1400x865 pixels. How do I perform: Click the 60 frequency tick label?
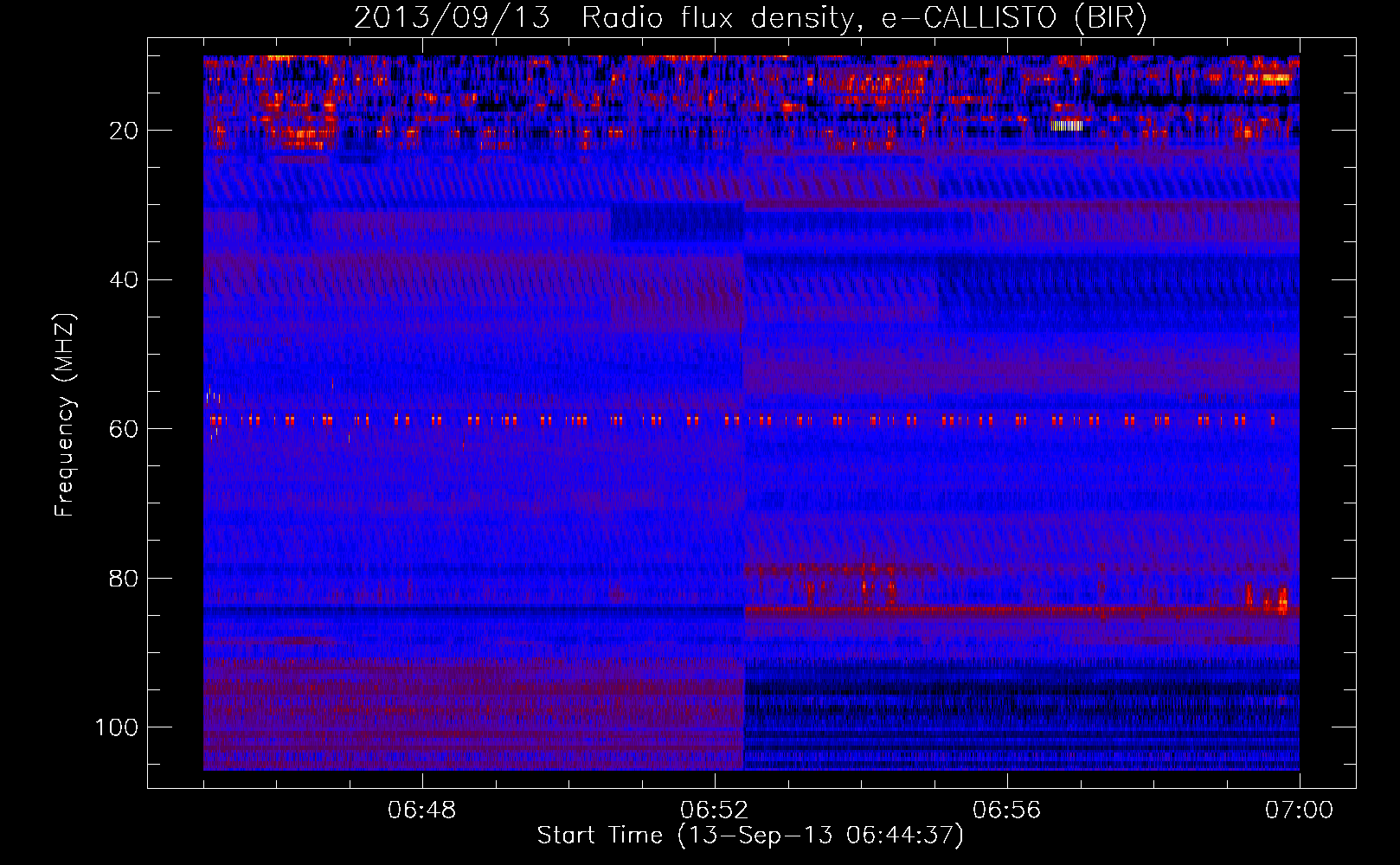point(125,429)
